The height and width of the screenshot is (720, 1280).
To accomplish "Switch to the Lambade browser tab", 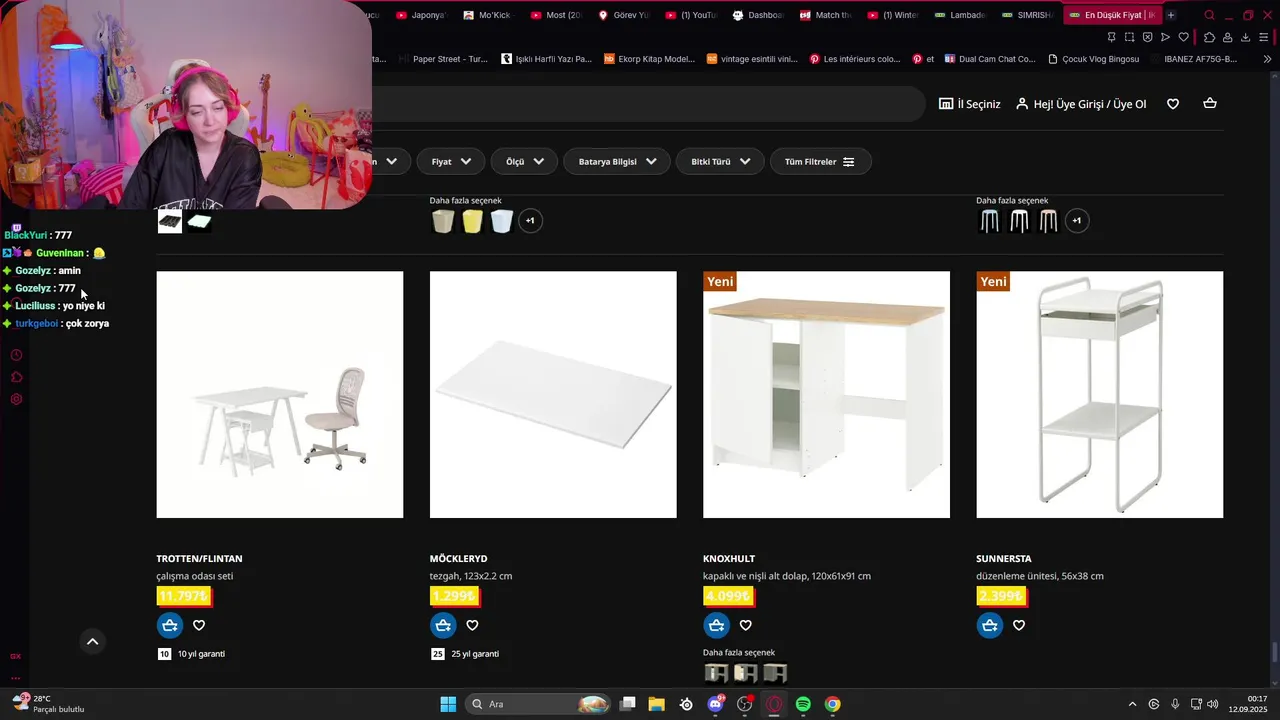I will tap(960, 15).
